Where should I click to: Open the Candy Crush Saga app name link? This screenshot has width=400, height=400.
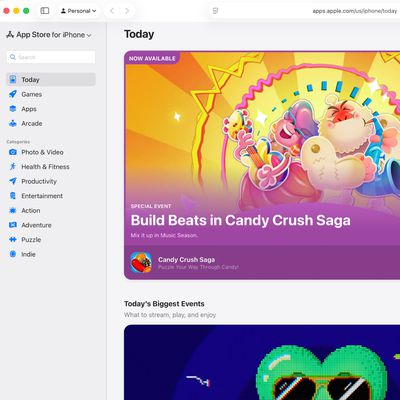click(186, 260)
